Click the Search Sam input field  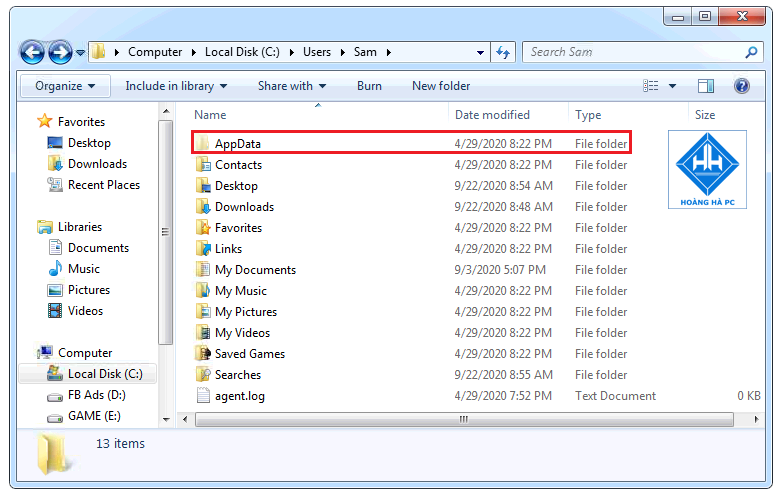point(633,52)
